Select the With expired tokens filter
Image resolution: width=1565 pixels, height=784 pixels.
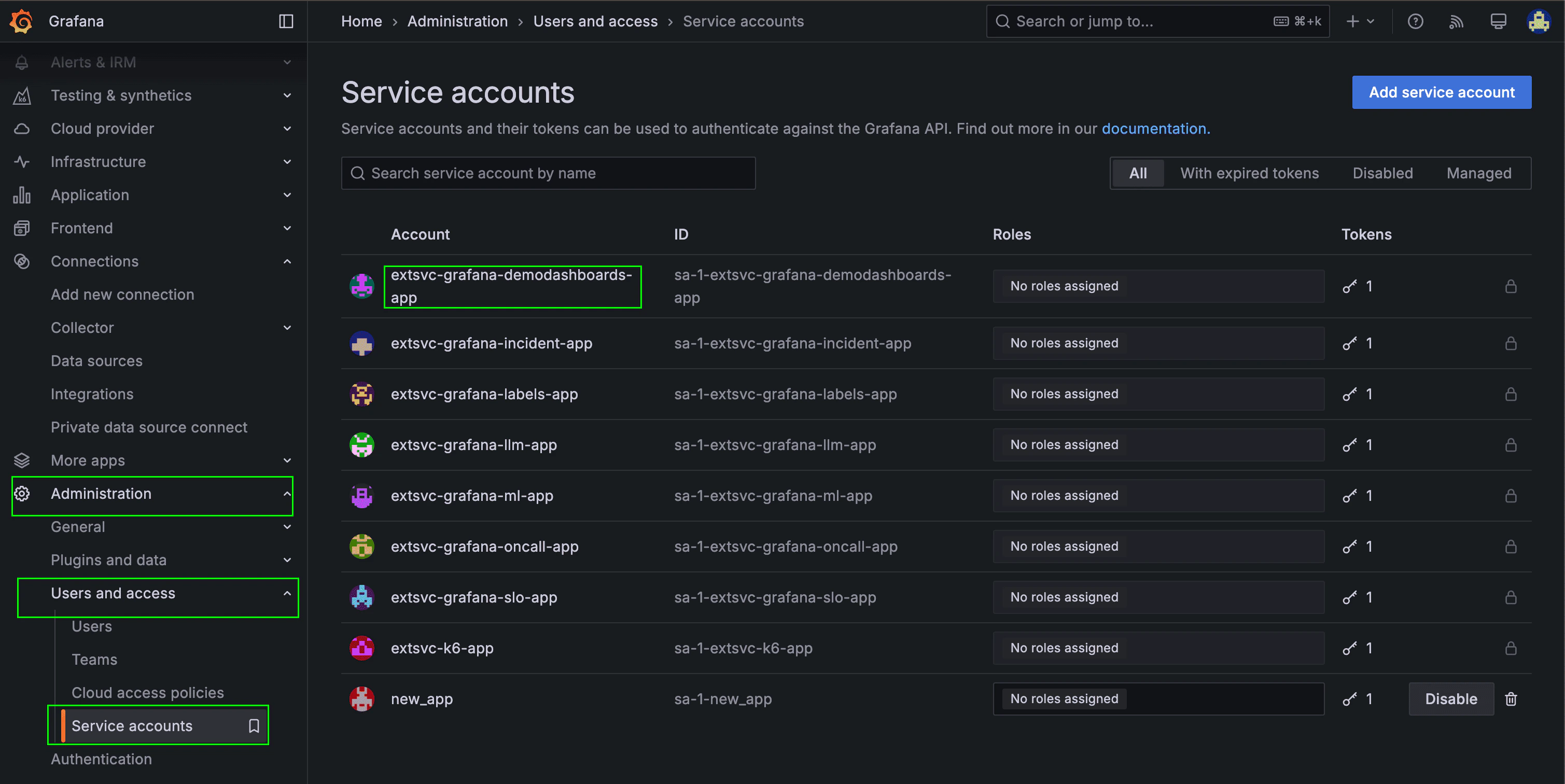tap(1249, 173)
